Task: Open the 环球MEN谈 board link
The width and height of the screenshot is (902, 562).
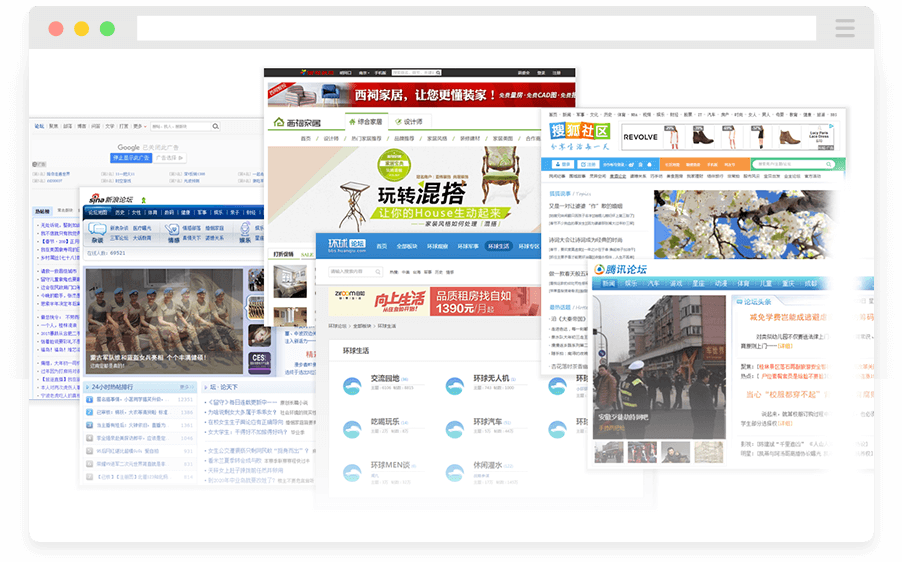Action: pyautogui.click(x=390, y=466)
